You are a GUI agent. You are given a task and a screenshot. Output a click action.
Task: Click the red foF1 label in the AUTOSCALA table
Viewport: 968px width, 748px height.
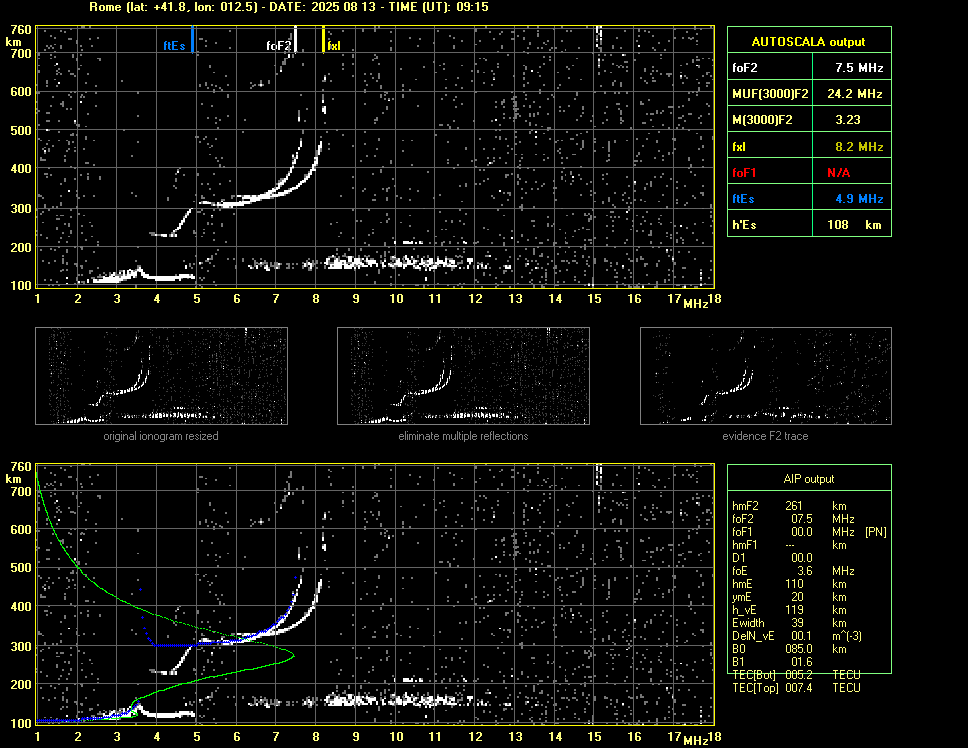coord(744,173)
